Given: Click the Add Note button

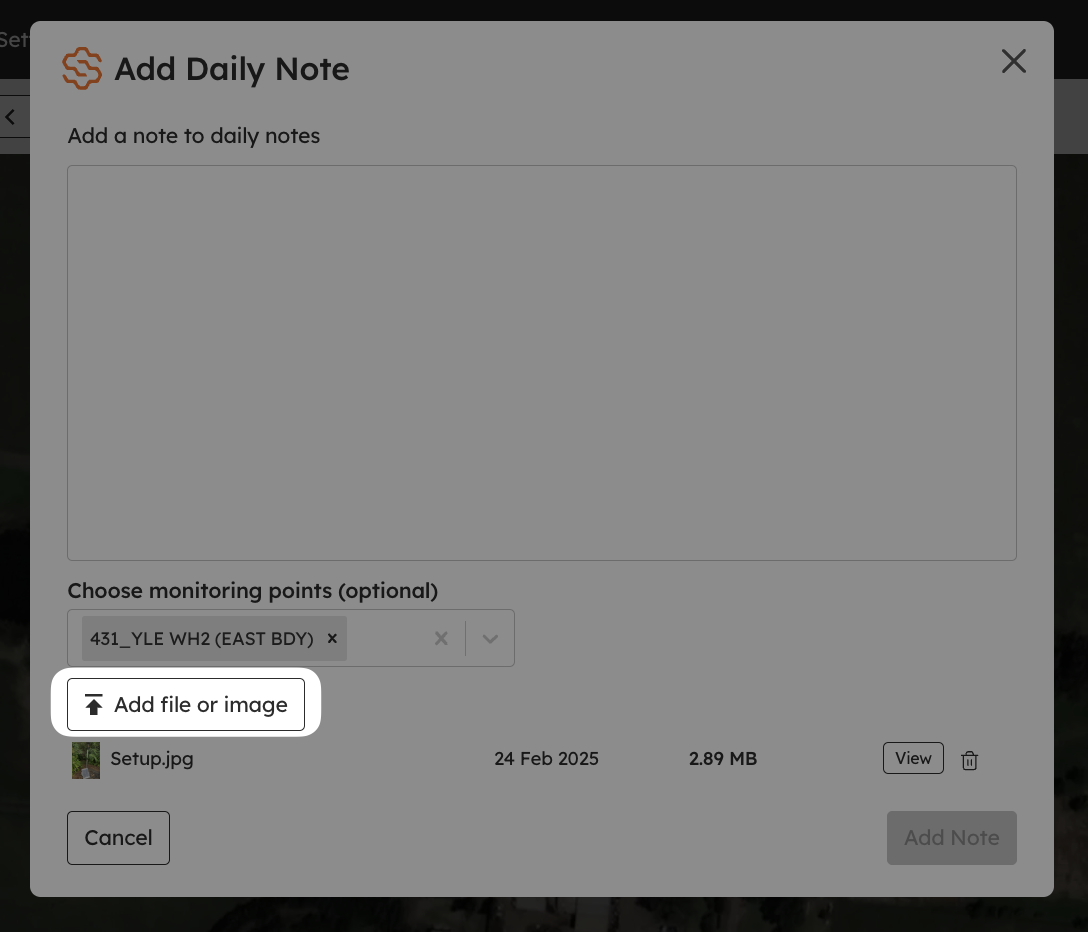Looking at the screenshot, I should (x=951, y=838).
